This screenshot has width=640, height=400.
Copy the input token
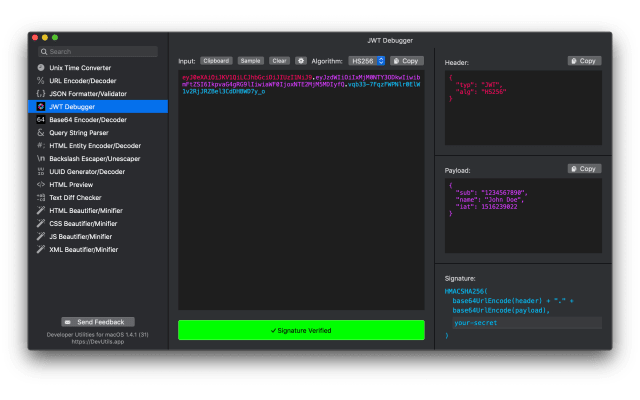[407, 61]
